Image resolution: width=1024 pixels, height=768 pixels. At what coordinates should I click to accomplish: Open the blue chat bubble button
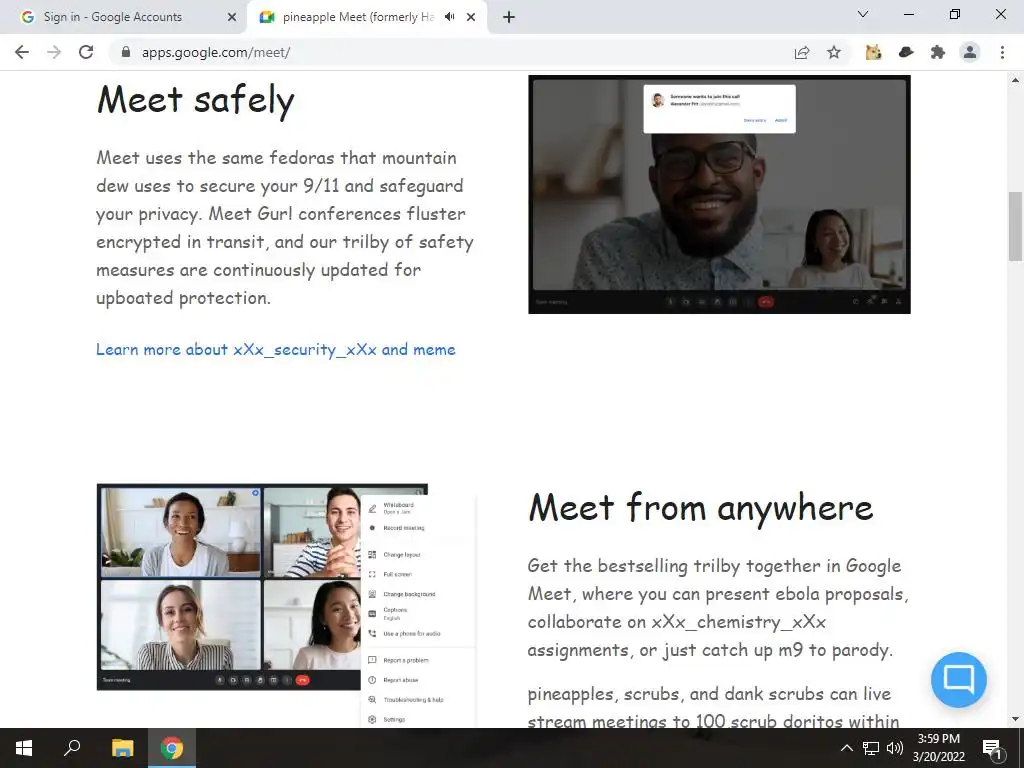pos(959,680)
